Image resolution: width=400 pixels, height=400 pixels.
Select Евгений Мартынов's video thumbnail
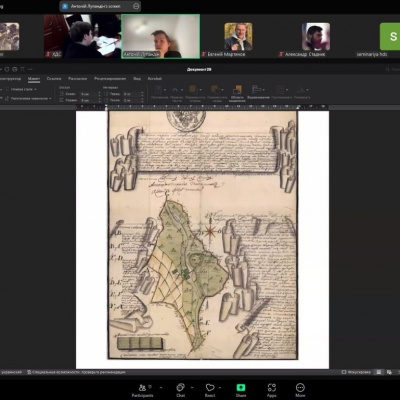tap(238, 37)
